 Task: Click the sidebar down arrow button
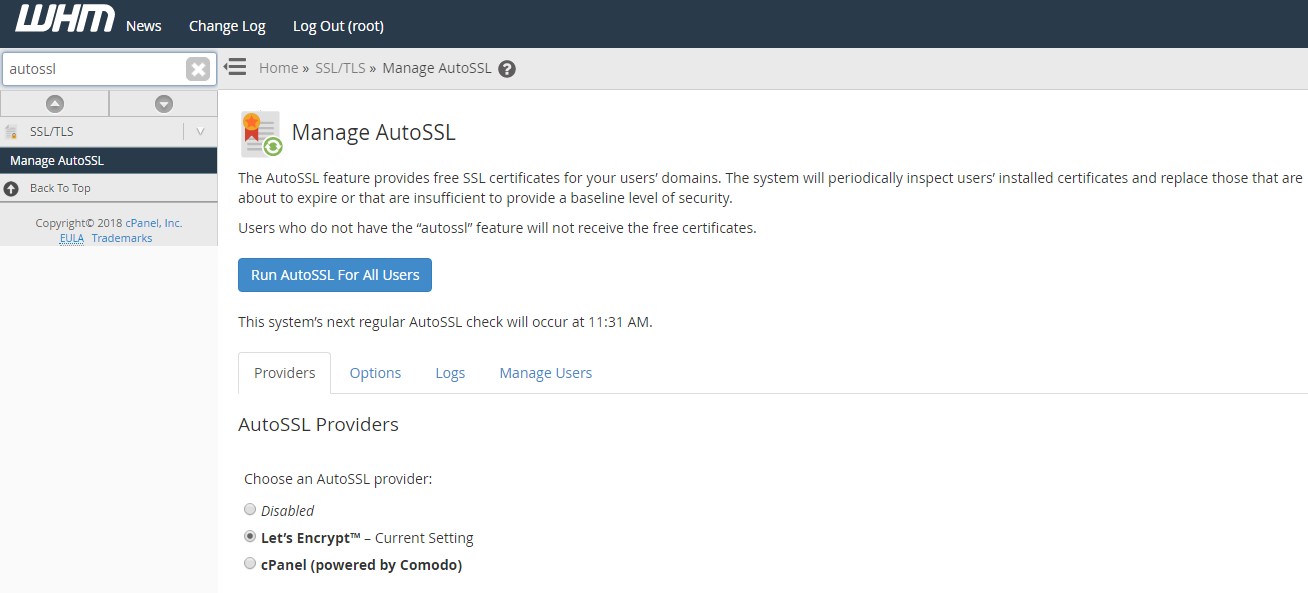pyautogui.click(x=164, y=103)
